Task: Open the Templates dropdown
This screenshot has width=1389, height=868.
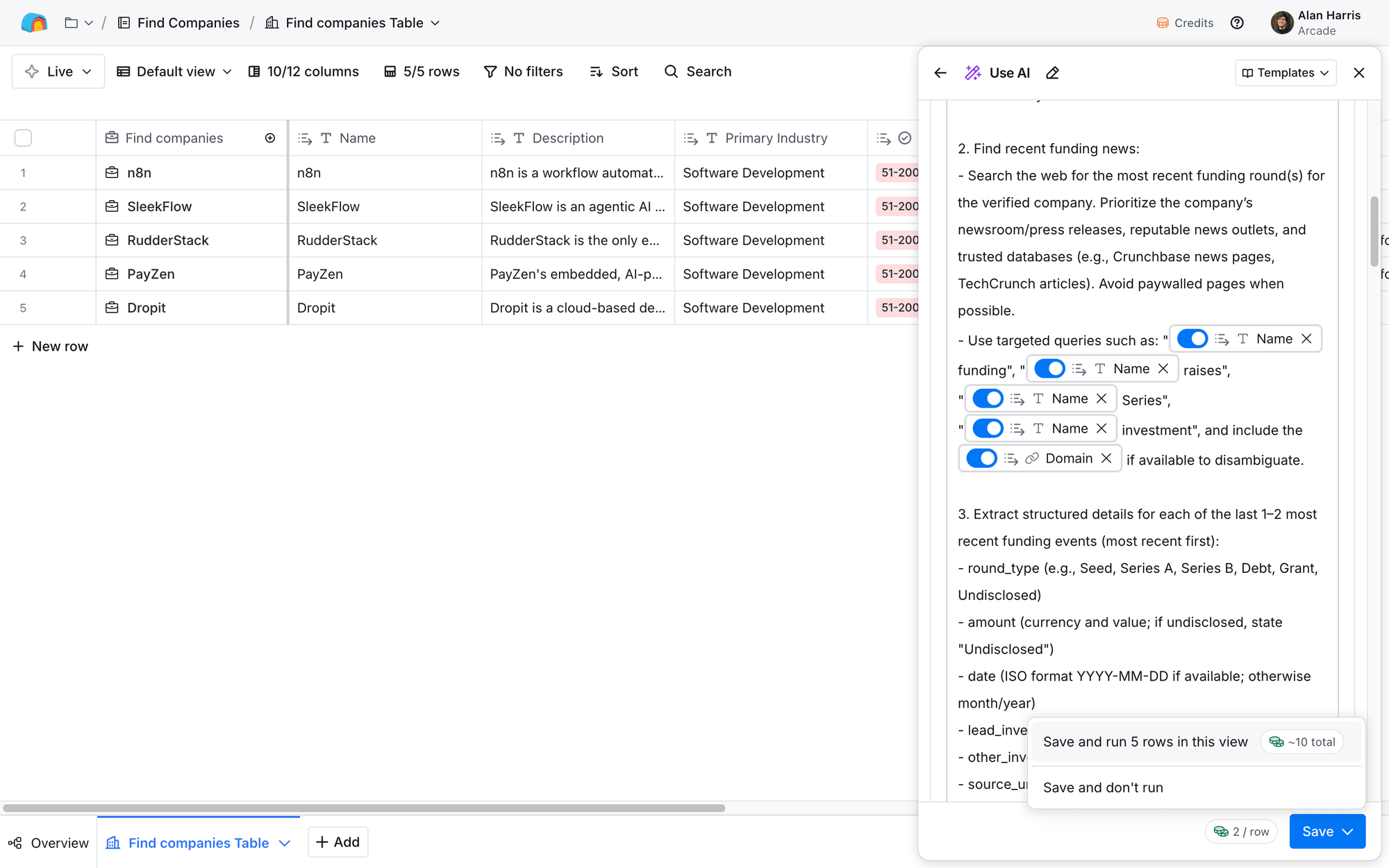Action: pyautogui.click(x=1286, y=73)
